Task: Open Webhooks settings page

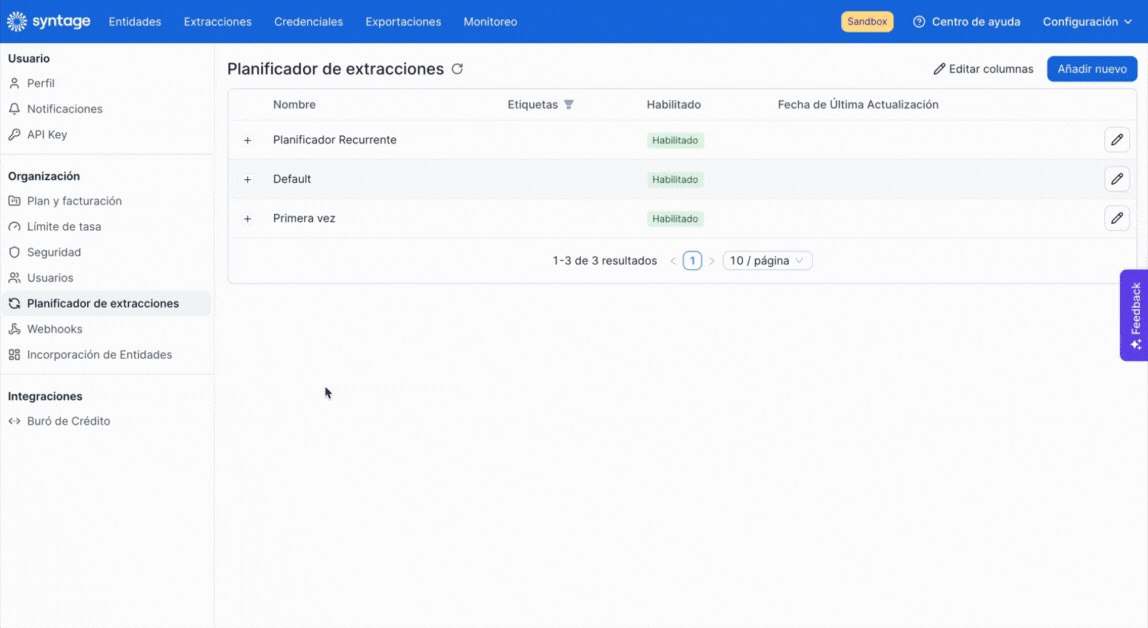Action: [x=54, y=329]
